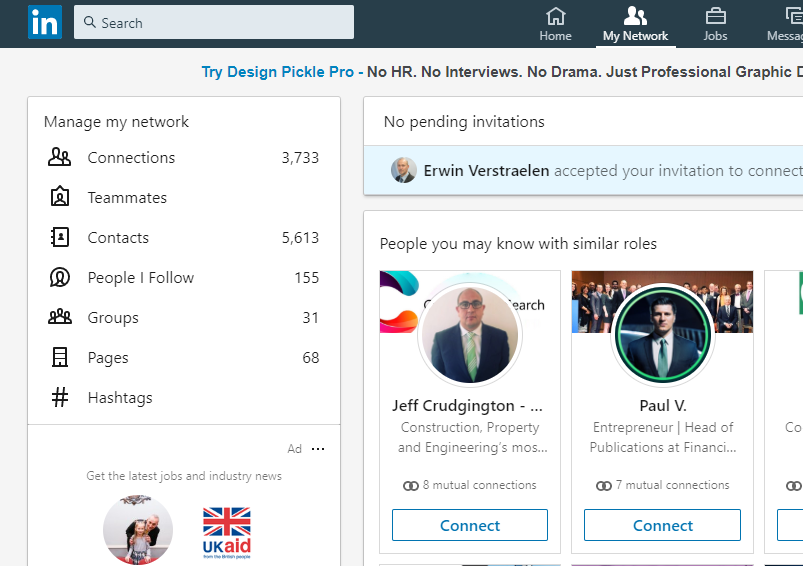Connect with Paul V.
Image resolution: width=803 pixels, height=566 pixels.
tap(662, 525)
